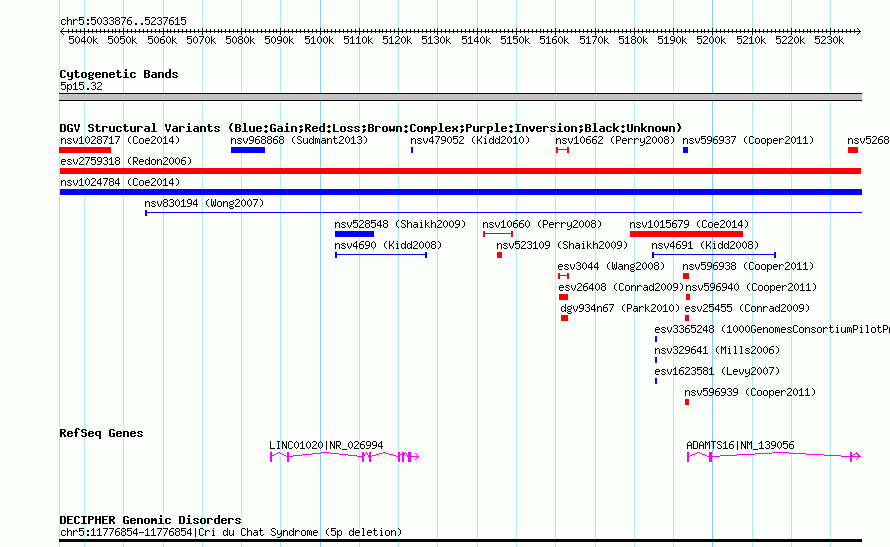Open the nsv1028717 (Coe2014) label
890x547 pixels.
coord(120,140)
